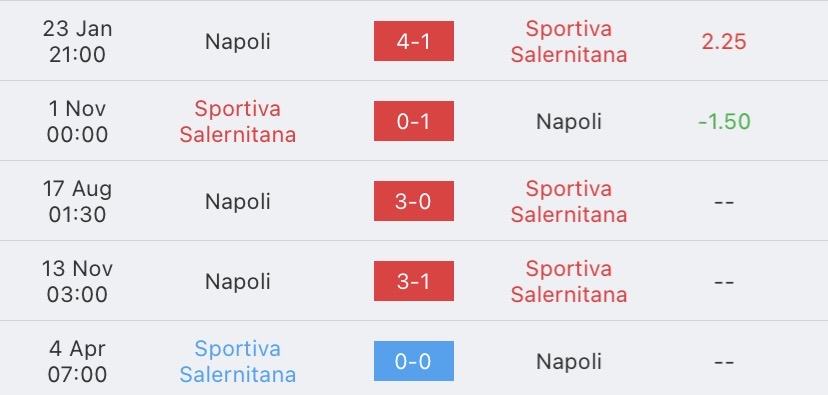Open the 0-1 score for 1 Nov match
Screen dimensions: 828x395
pos(413,121)
